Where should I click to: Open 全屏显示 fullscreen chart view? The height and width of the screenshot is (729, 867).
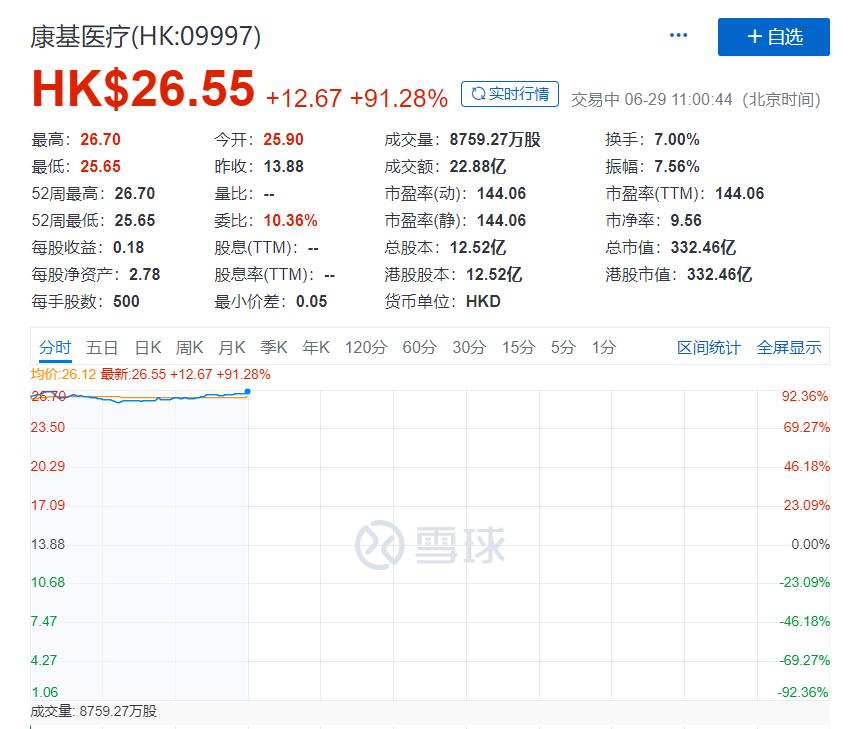click(x=789, y=348)
